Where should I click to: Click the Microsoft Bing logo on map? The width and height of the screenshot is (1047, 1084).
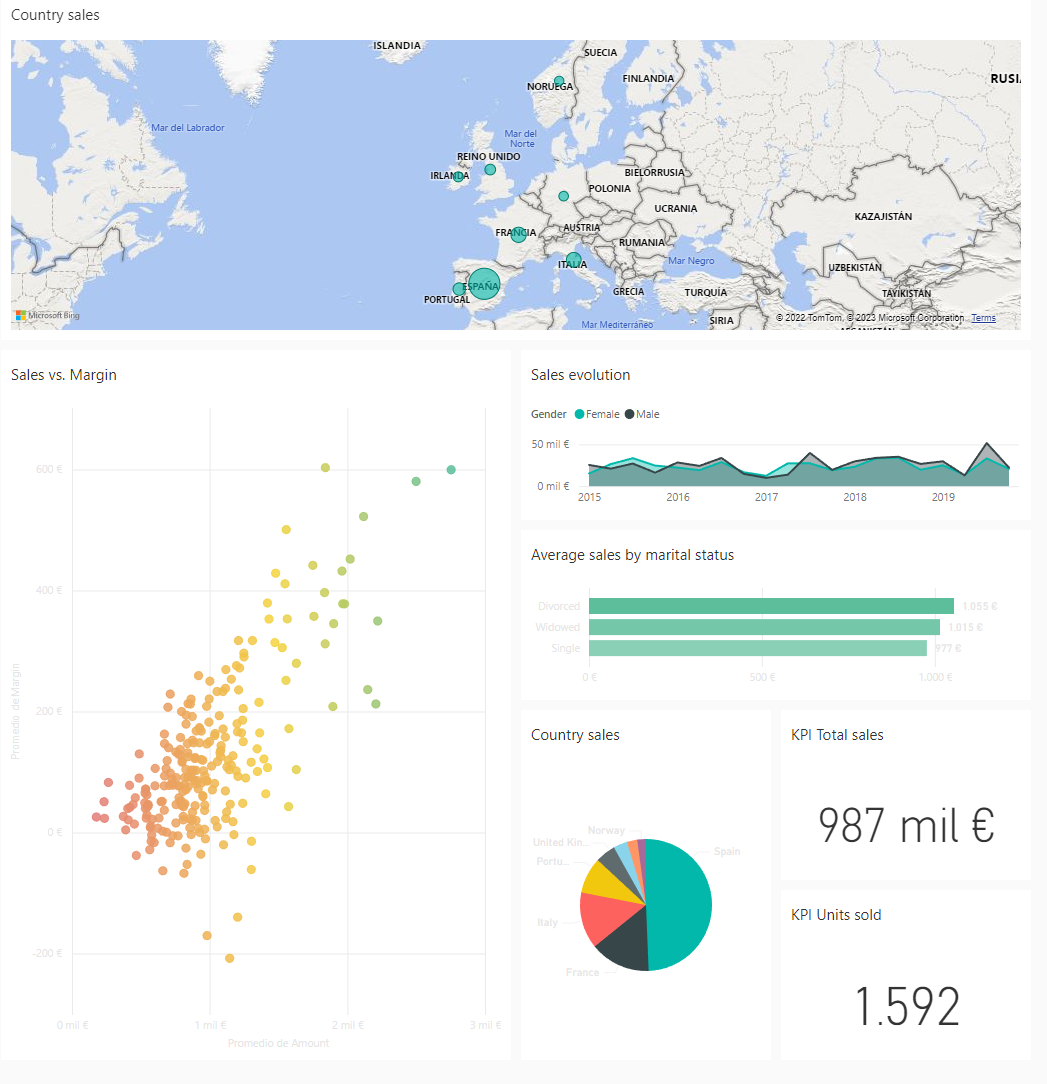tap(47, 316)
